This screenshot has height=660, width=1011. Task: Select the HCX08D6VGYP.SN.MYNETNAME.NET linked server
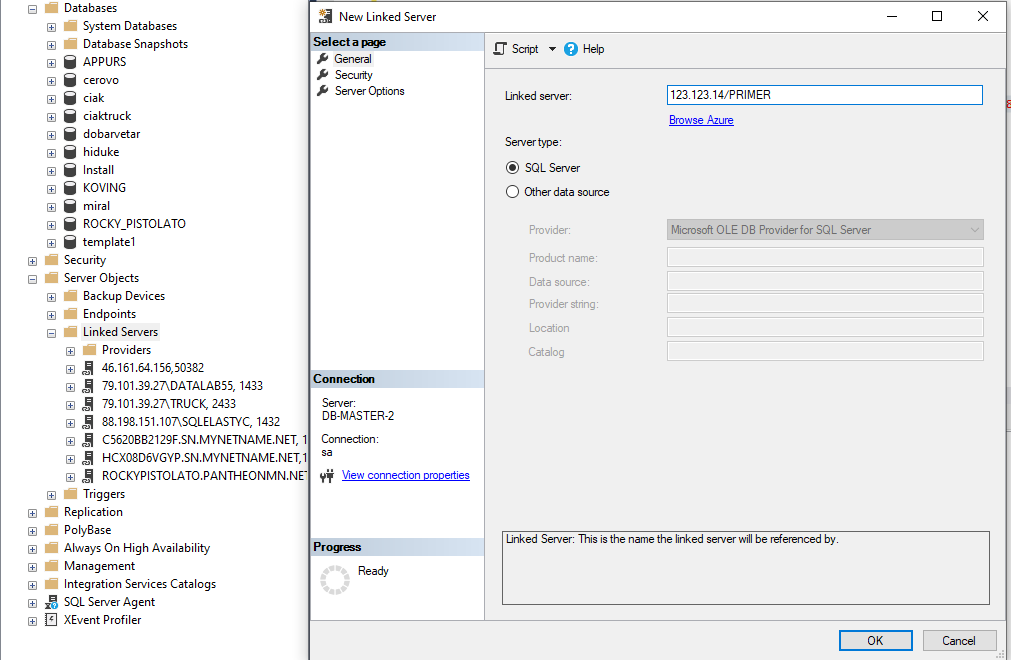[x=204, y=458]
